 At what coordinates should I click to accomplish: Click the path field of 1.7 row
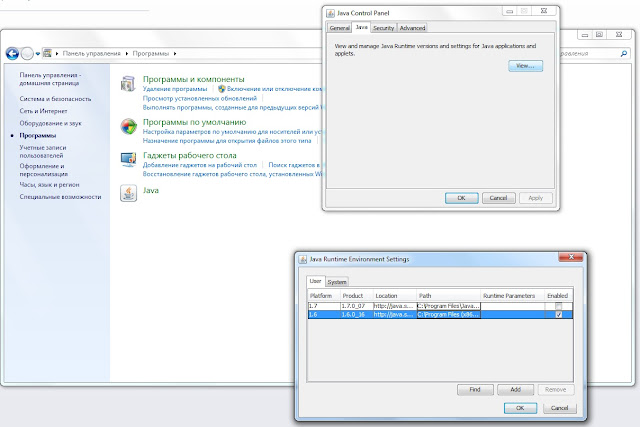(x=448, y=306)
